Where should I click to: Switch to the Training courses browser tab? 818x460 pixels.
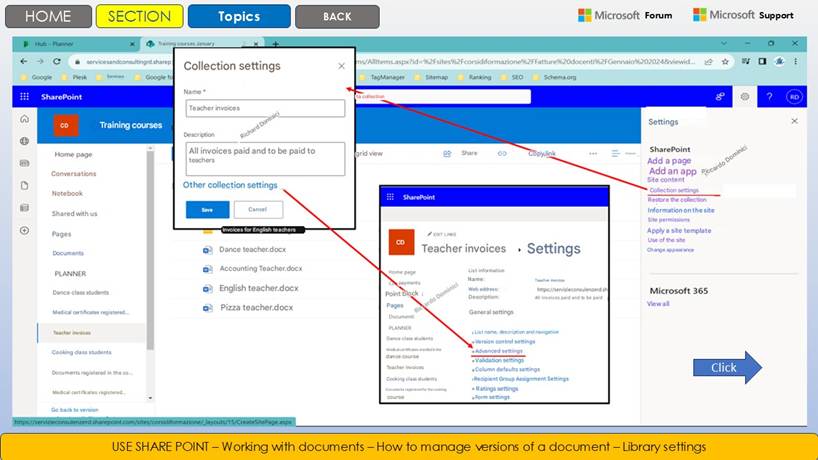(x=201, y=44)
